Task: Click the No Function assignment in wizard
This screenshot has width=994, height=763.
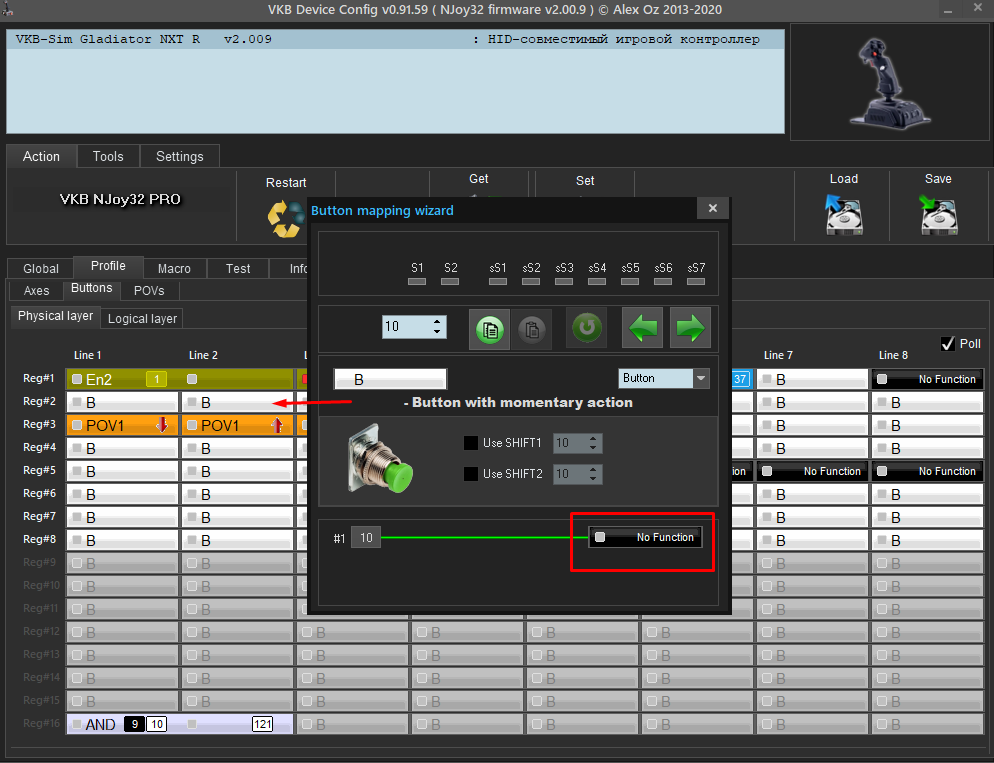Action: coord(645,537)
